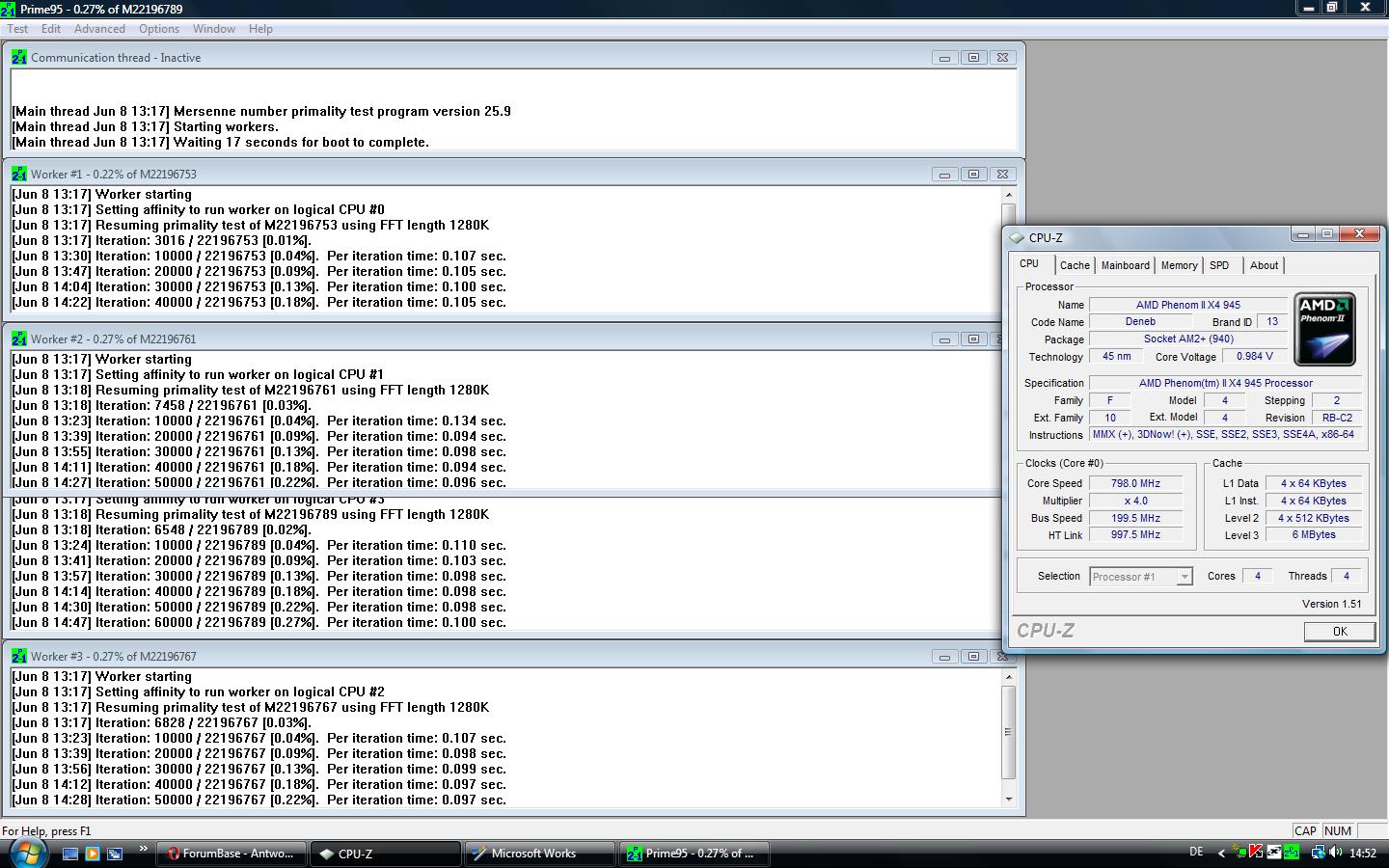Click the Code Name field Deneb

pos(1140,321)
